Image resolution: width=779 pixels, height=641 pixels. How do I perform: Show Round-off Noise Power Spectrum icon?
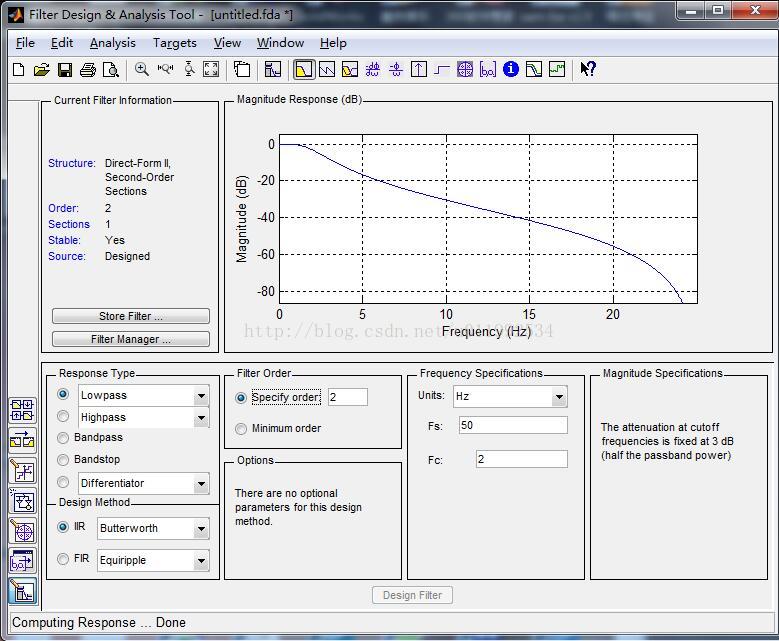(557, 70)
